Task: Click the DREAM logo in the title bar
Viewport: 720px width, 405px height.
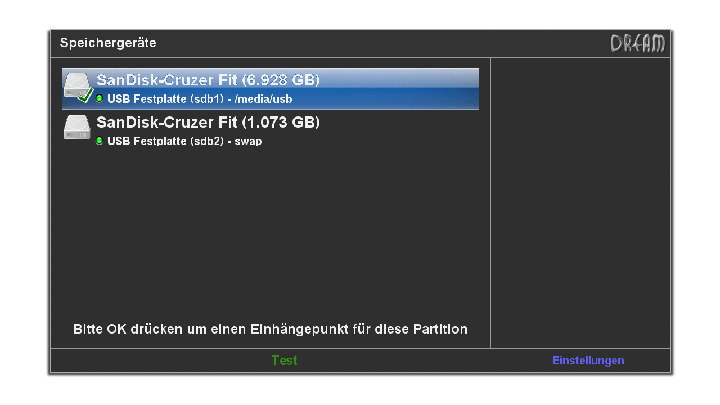Action: 637,43
